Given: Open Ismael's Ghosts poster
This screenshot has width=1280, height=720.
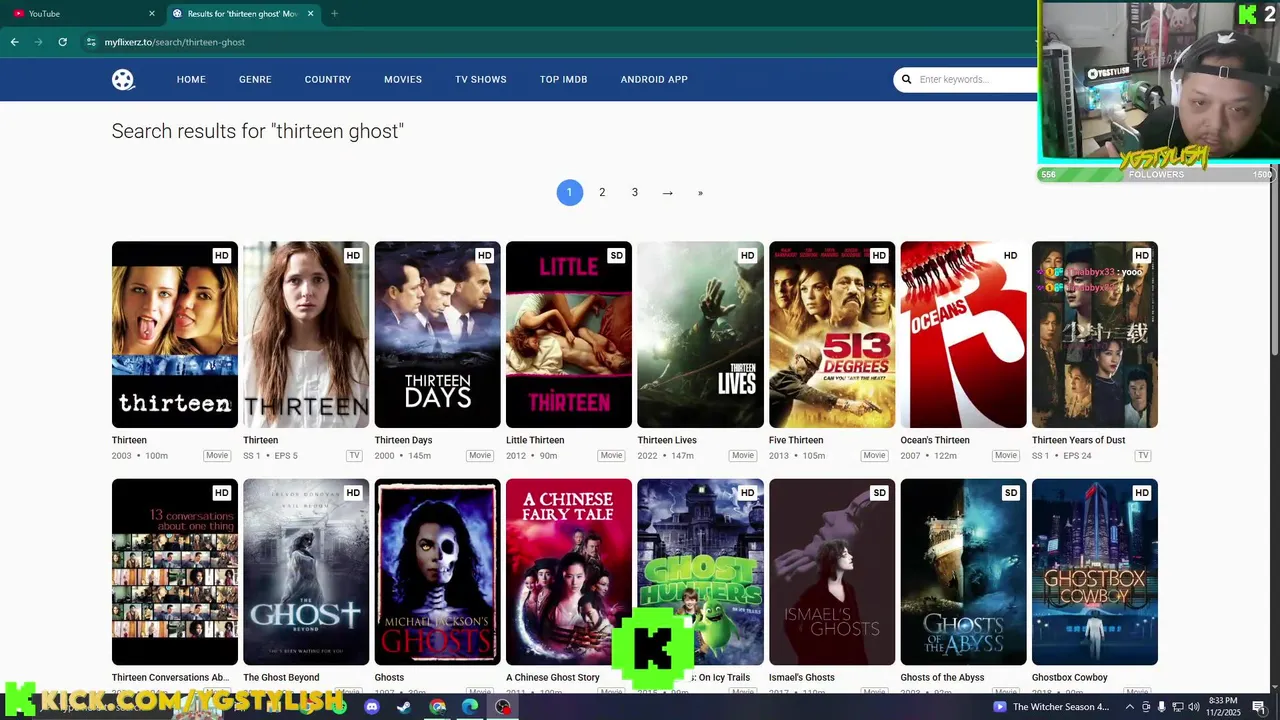Looking at the screenshot, I should pos(832,572).
